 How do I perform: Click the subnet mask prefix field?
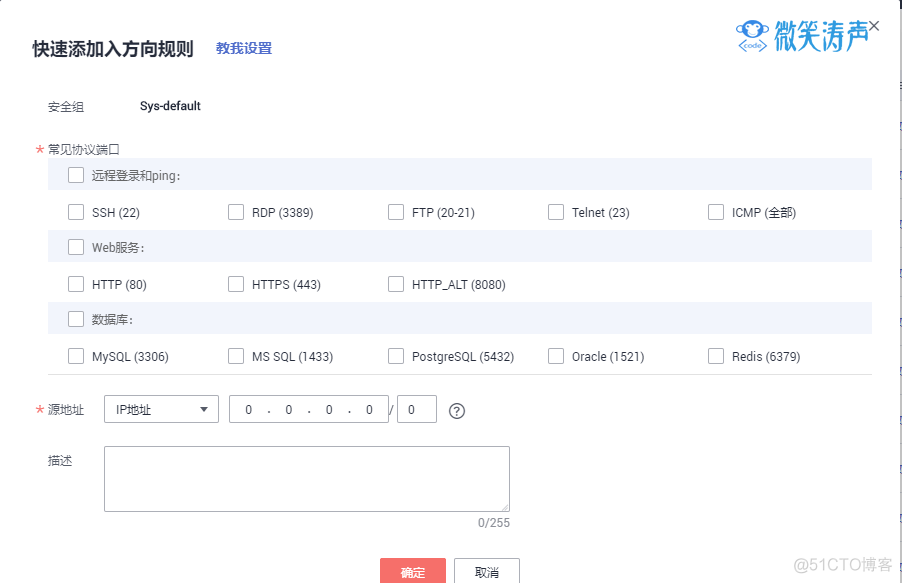click(x=416, y=409)
